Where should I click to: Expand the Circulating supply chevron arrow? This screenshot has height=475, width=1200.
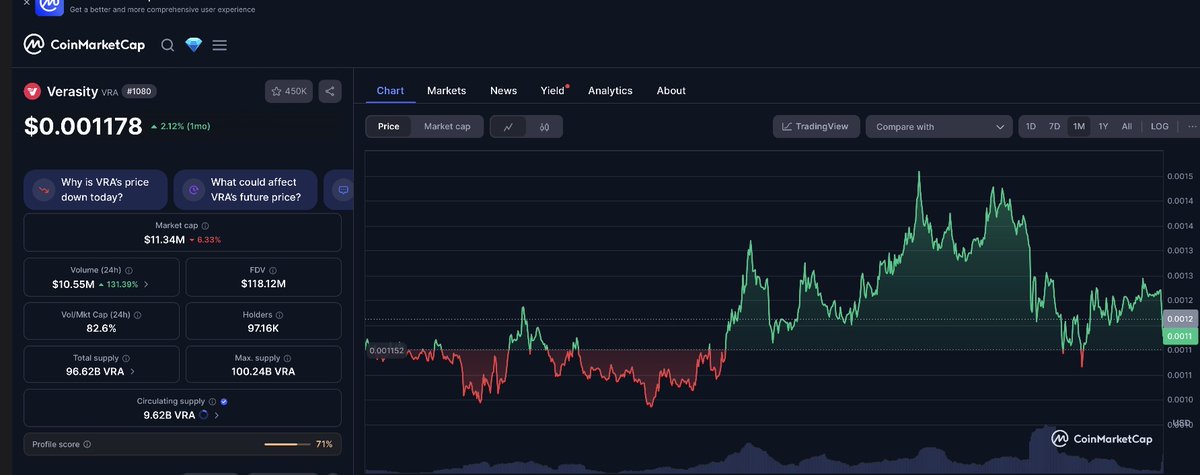point(217,415)
